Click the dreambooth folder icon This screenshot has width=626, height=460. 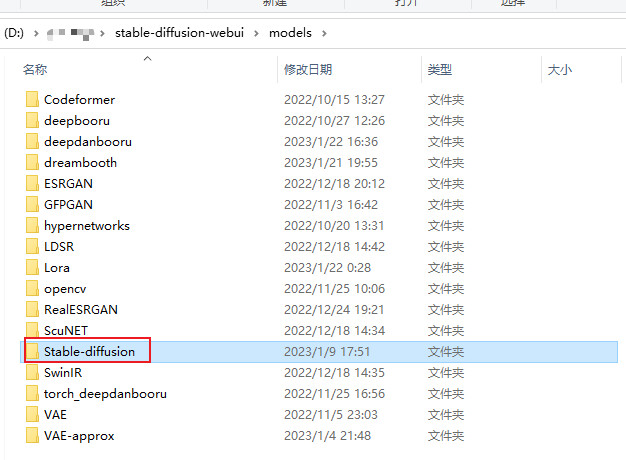click(32, 163)
